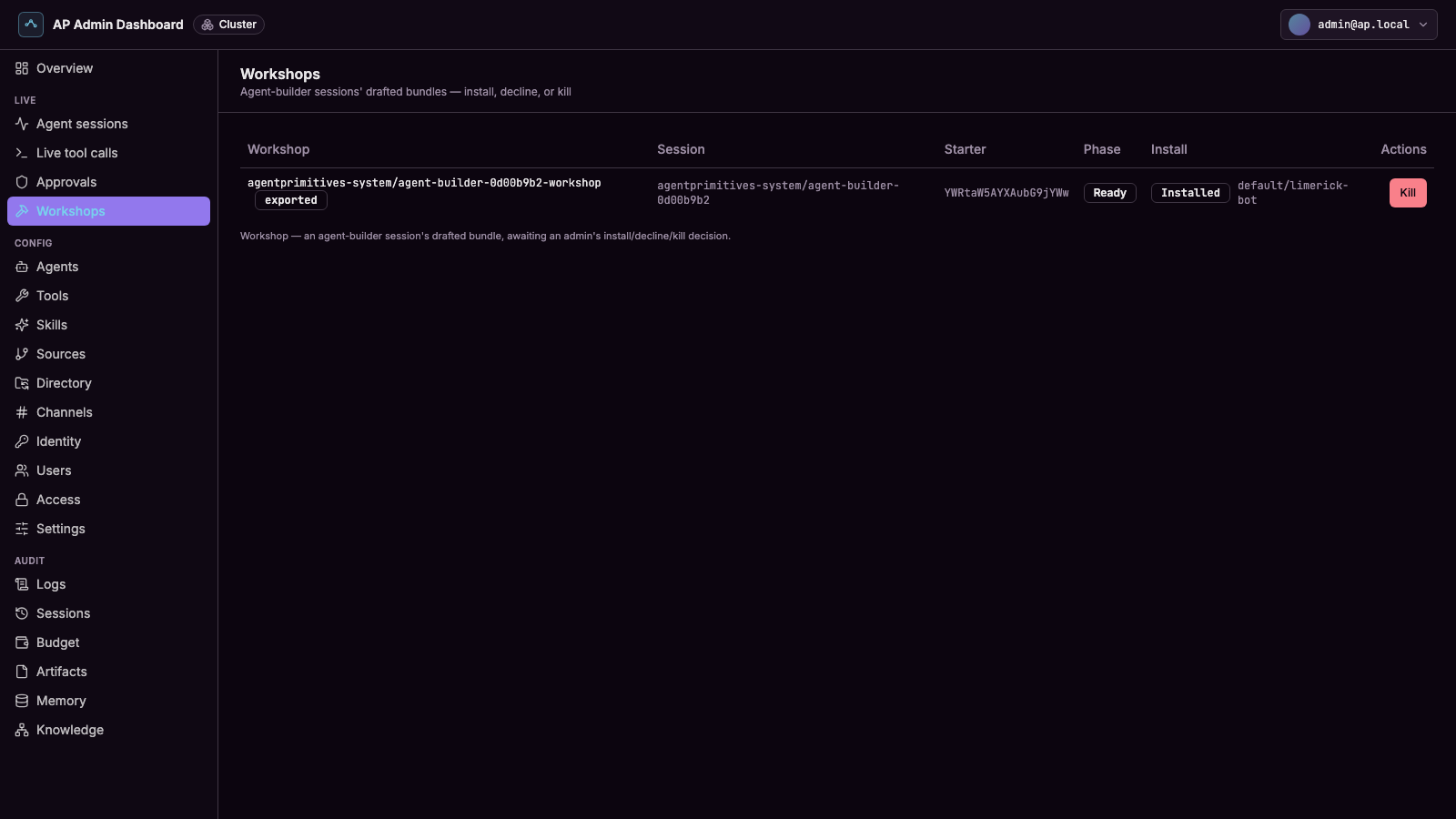Open the Overview grid icon

(22, 68)
